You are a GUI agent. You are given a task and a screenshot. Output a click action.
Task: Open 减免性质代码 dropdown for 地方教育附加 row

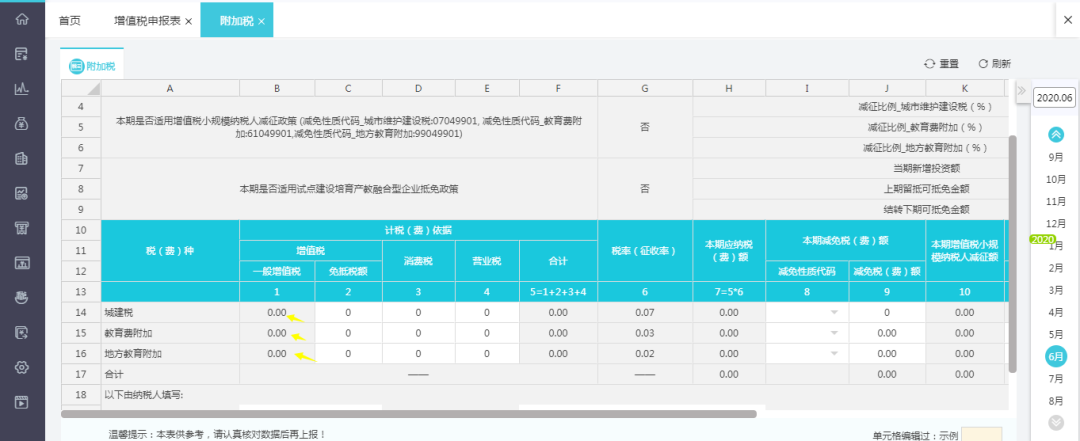pos(833,354)
